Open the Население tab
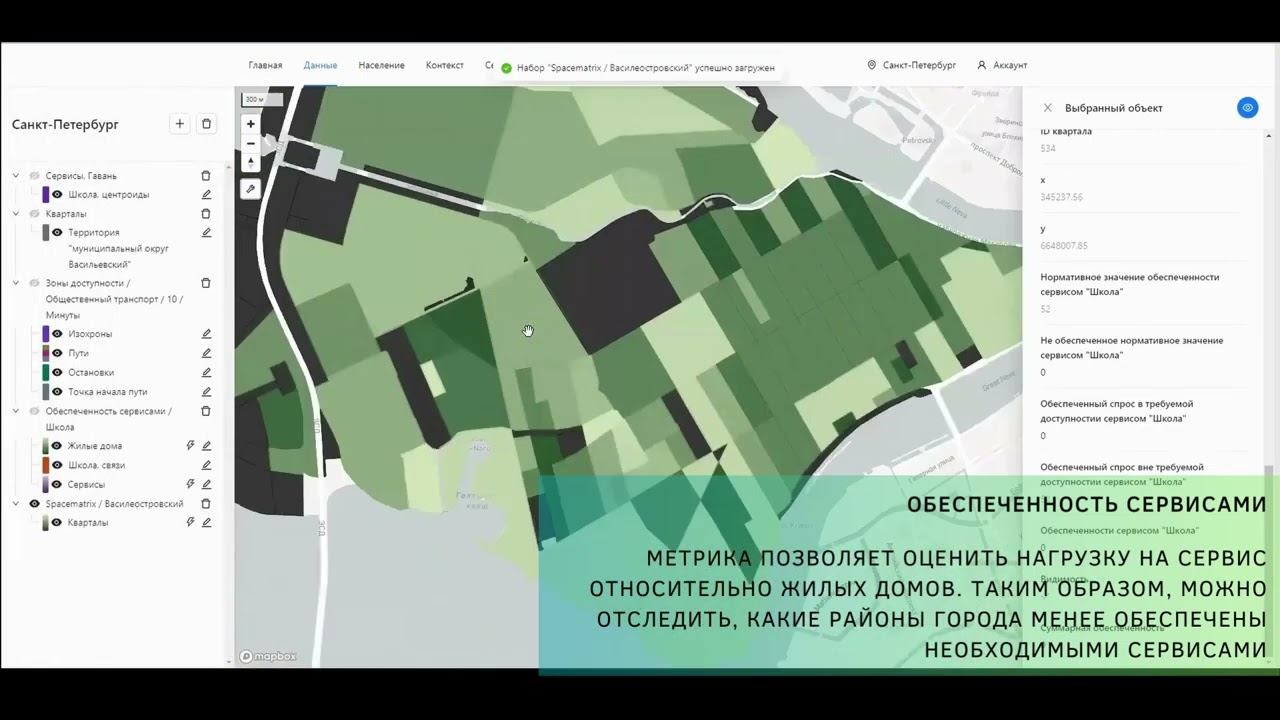Screen dimensions: 1280x720 381,65
